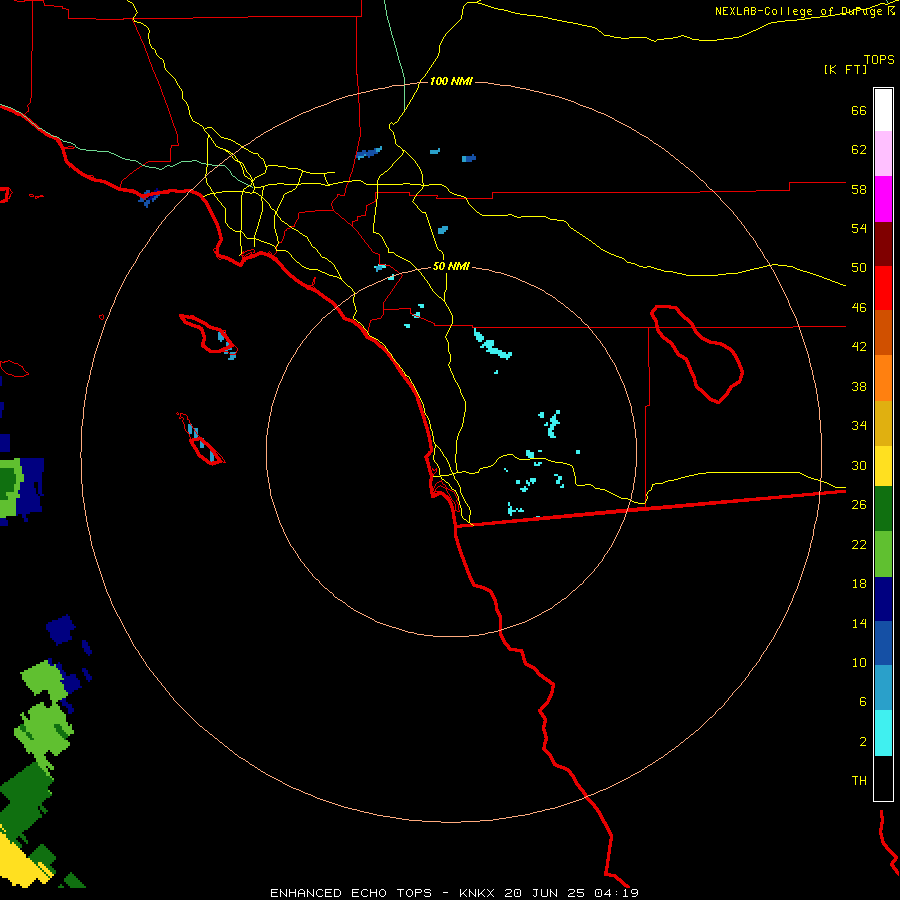900x900 pixels.
Task: Click the legend value 26
Action: tap(859, 505)
